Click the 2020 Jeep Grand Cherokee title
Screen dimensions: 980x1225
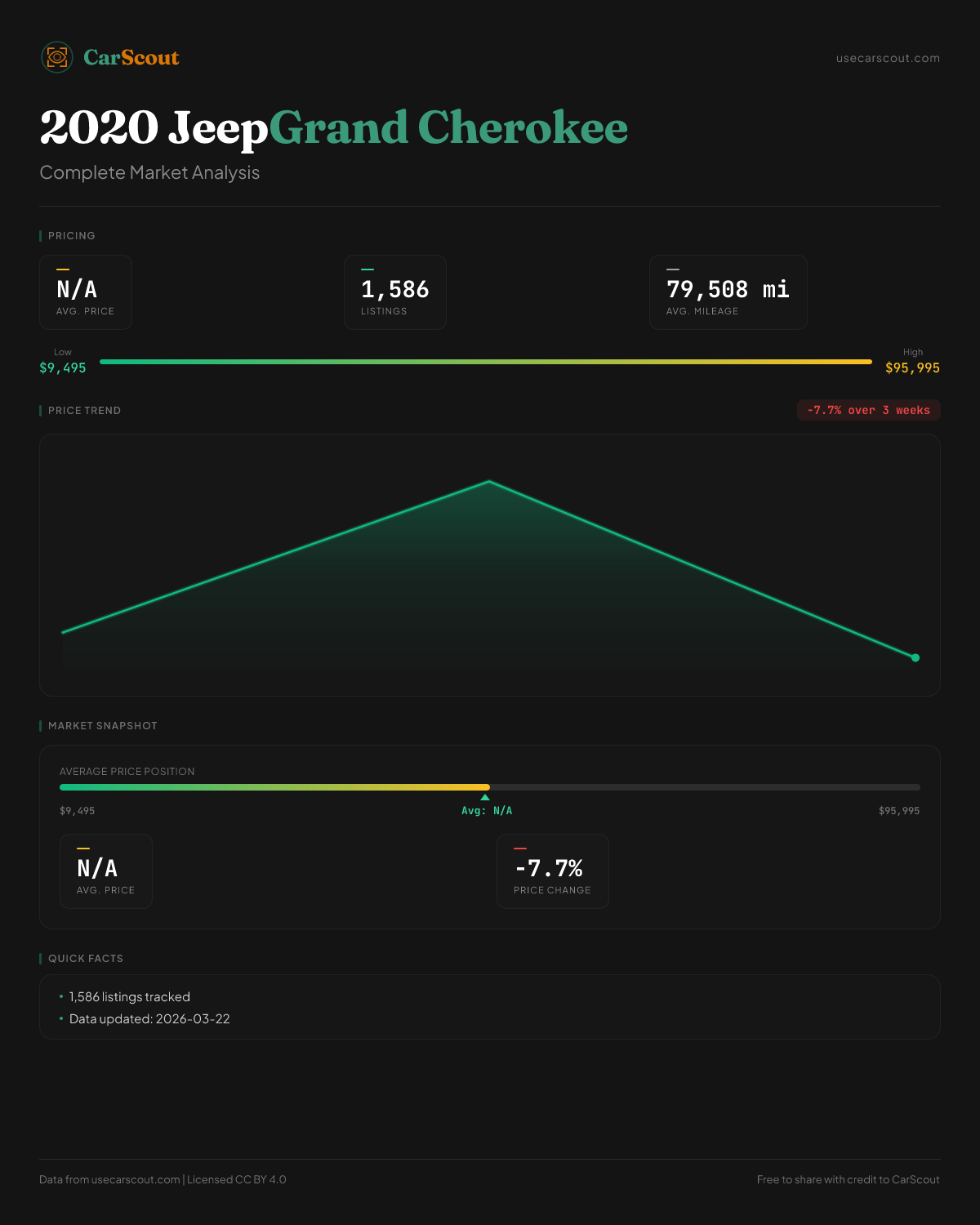point(333,128)
